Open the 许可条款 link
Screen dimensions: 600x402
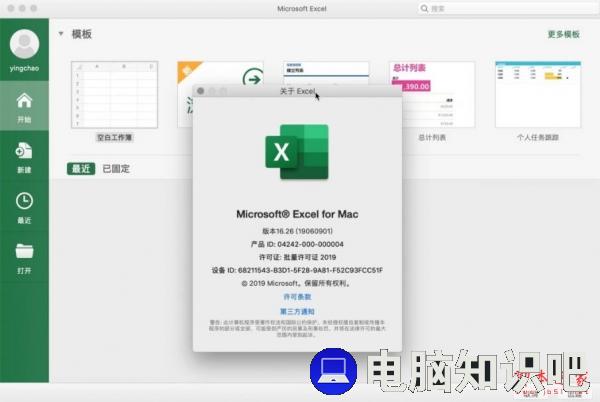[x=297, y=297]
